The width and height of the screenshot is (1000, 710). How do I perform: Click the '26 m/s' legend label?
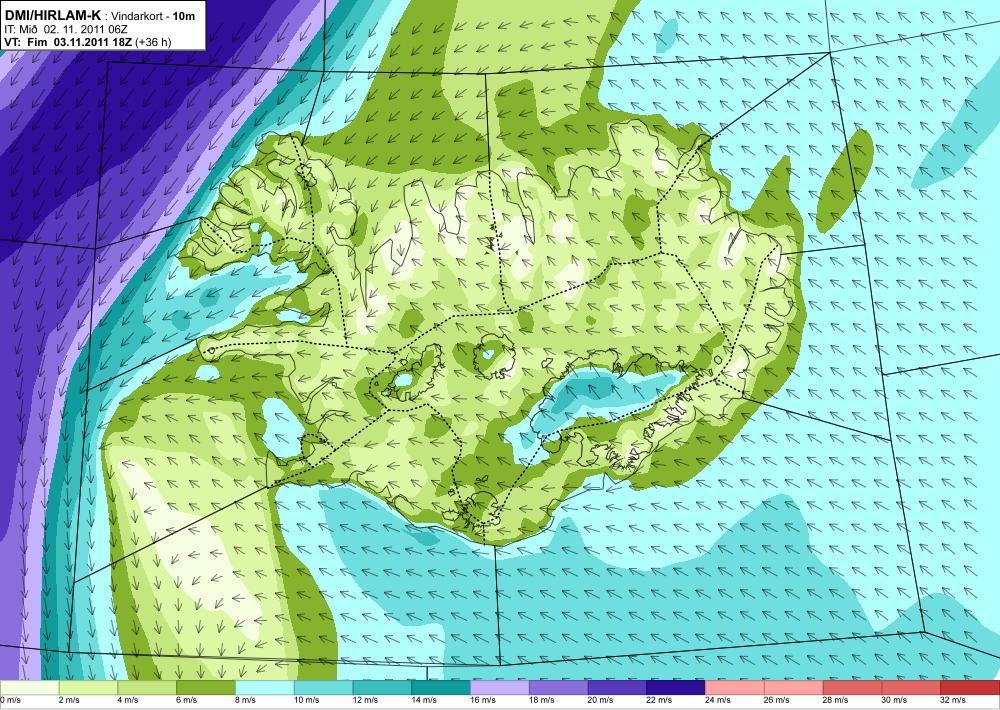pos(777,700)
